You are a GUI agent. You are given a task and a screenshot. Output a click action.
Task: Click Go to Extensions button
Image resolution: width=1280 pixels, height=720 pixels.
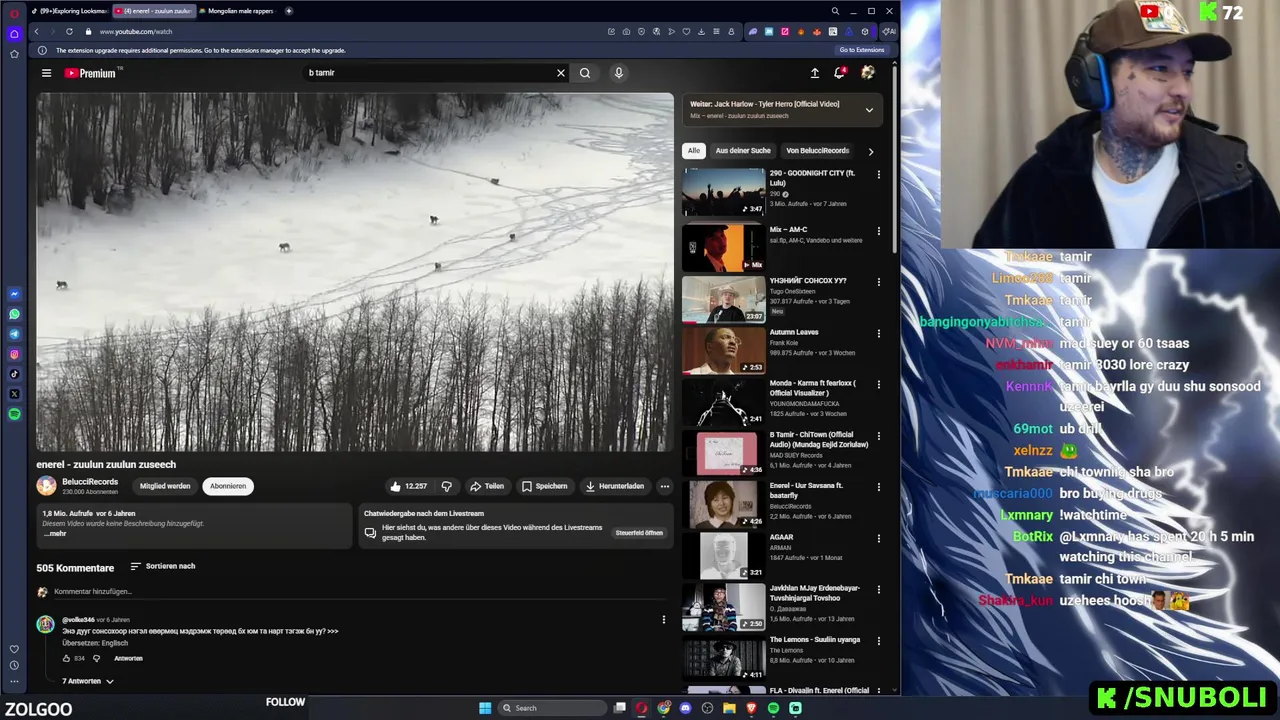(862, 50)
